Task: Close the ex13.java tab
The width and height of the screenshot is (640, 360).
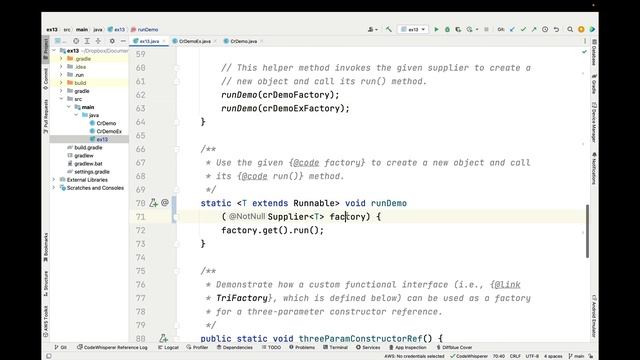Action: [164, 41]
